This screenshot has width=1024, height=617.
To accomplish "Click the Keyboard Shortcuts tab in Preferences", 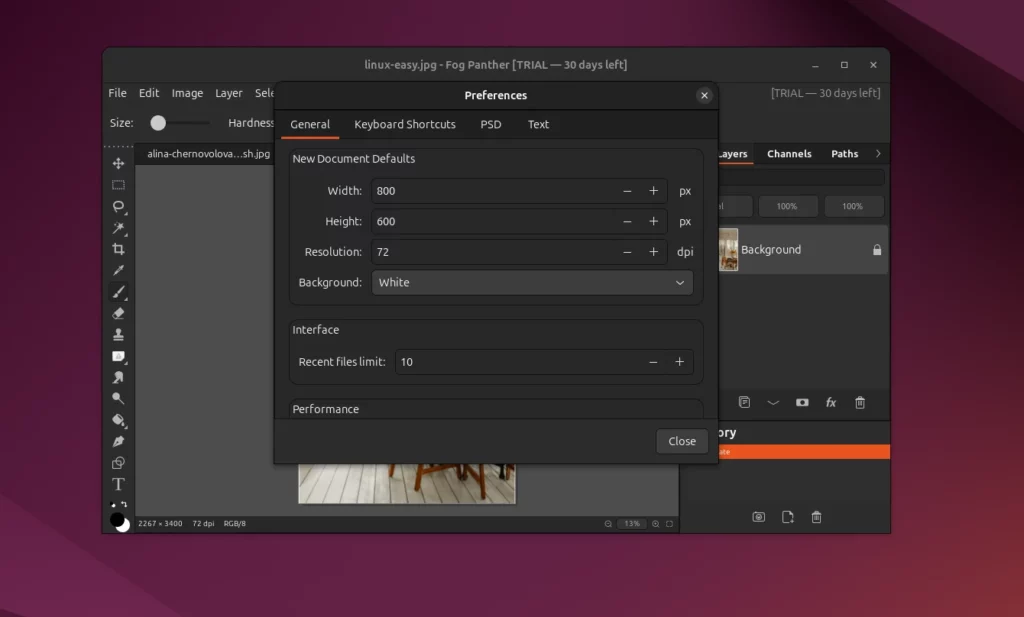I will 405,124.
